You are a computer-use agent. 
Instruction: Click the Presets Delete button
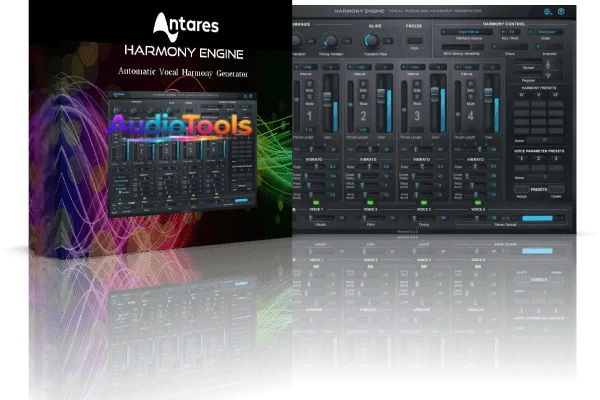(x=556, y=189)
